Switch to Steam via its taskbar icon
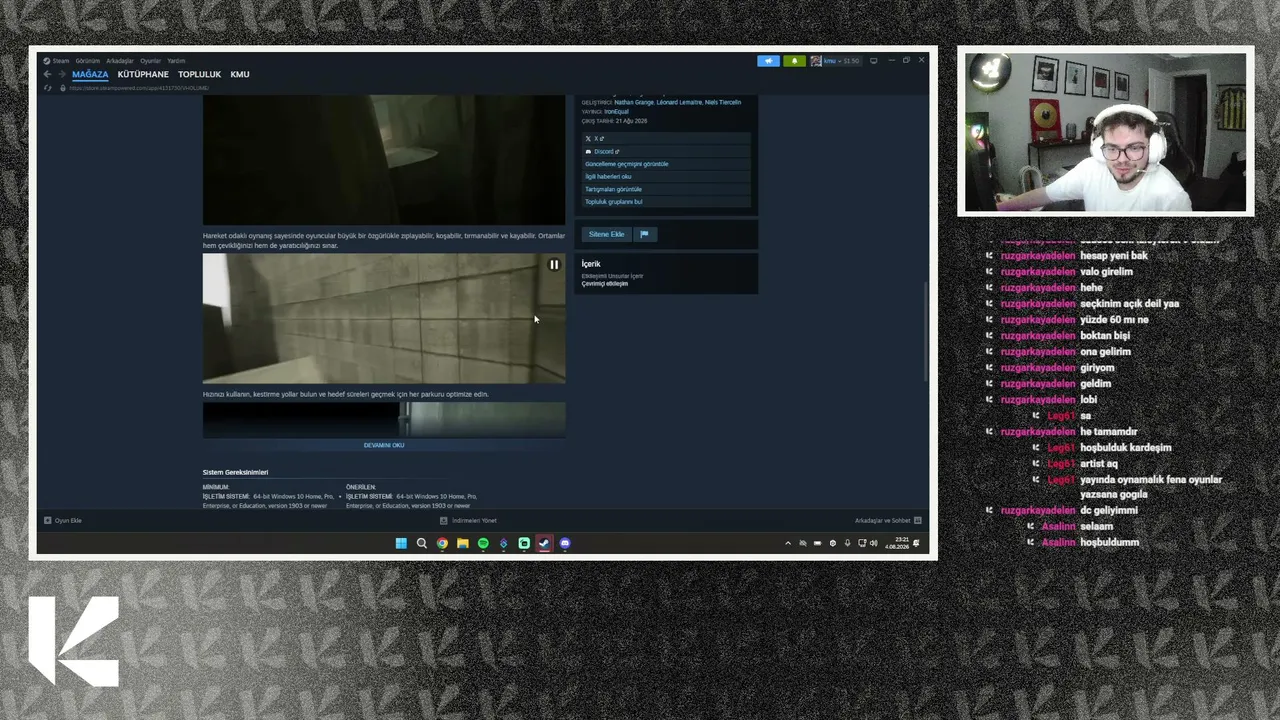 point(544,543)
